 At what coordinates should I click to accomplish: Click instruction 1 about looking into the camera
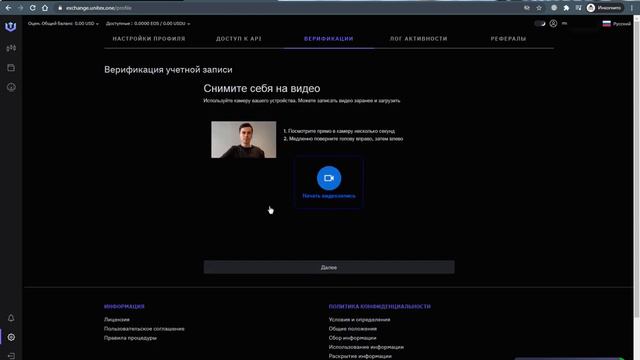(x=339, y=131)
